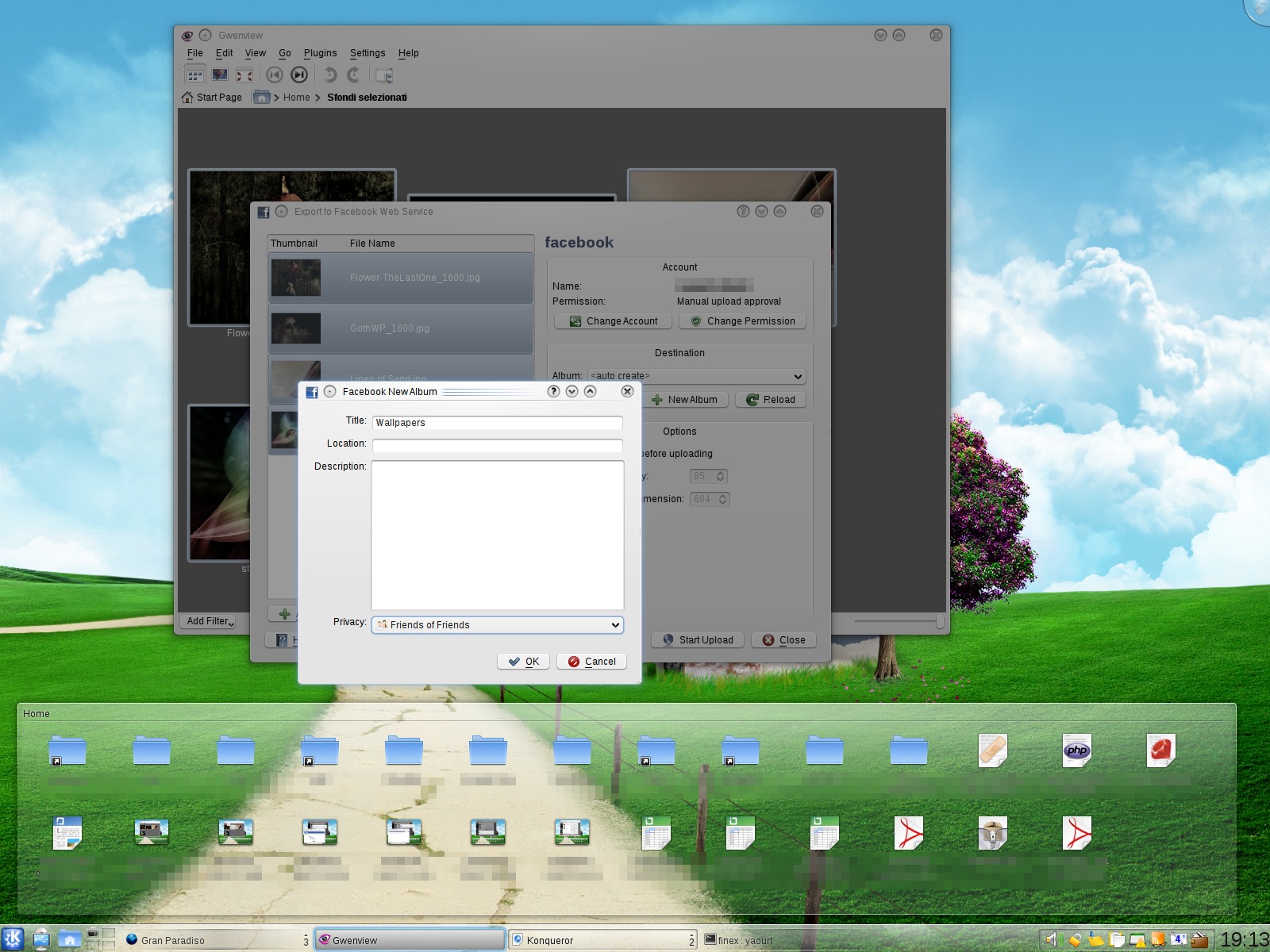Click the Description text area
This screenshot has width=1270, height=952.
click(498, 535)
